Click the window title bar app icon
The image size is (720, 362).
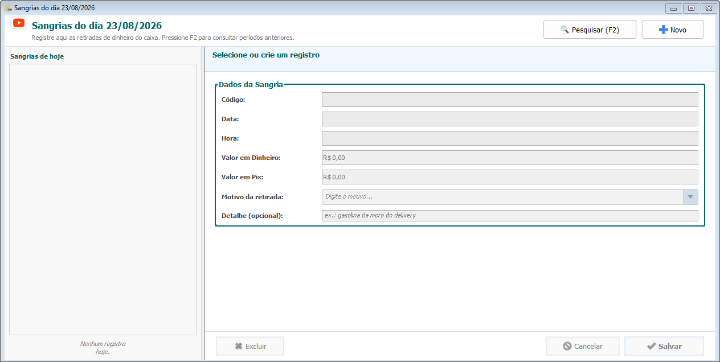tap(7, 8)
